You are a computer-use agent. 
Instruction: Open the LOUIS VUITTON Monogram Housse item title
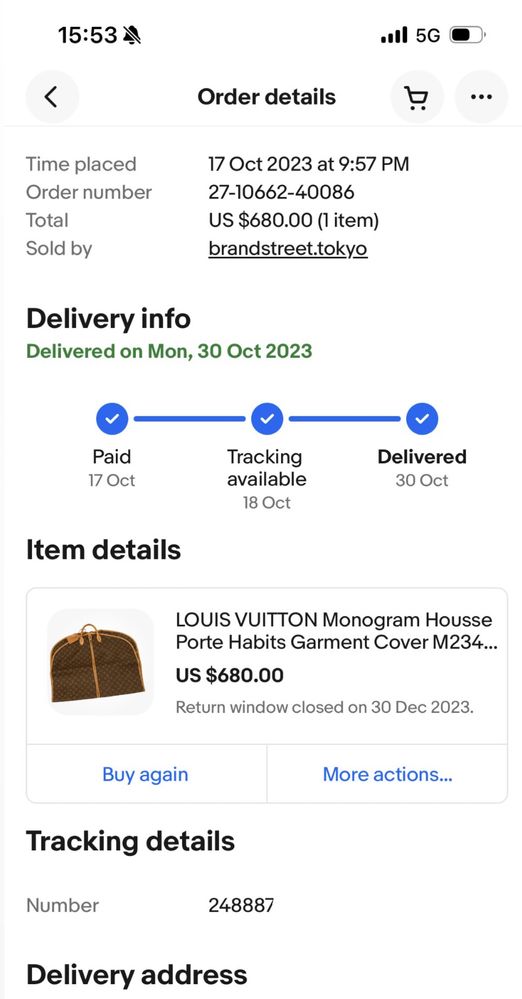tap(337, 631)
